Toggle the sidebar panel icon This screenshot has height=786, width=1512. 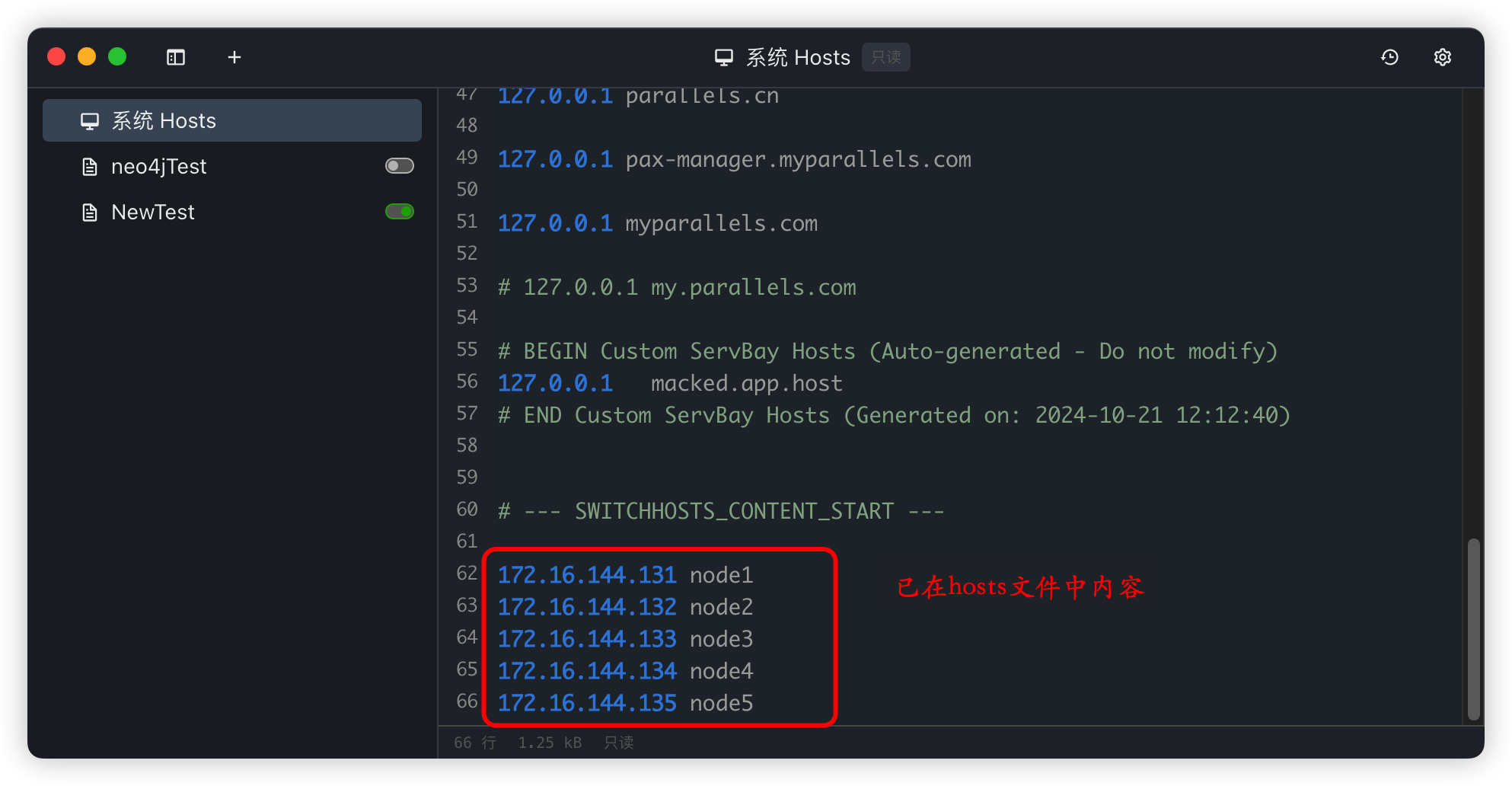[176, 57]
